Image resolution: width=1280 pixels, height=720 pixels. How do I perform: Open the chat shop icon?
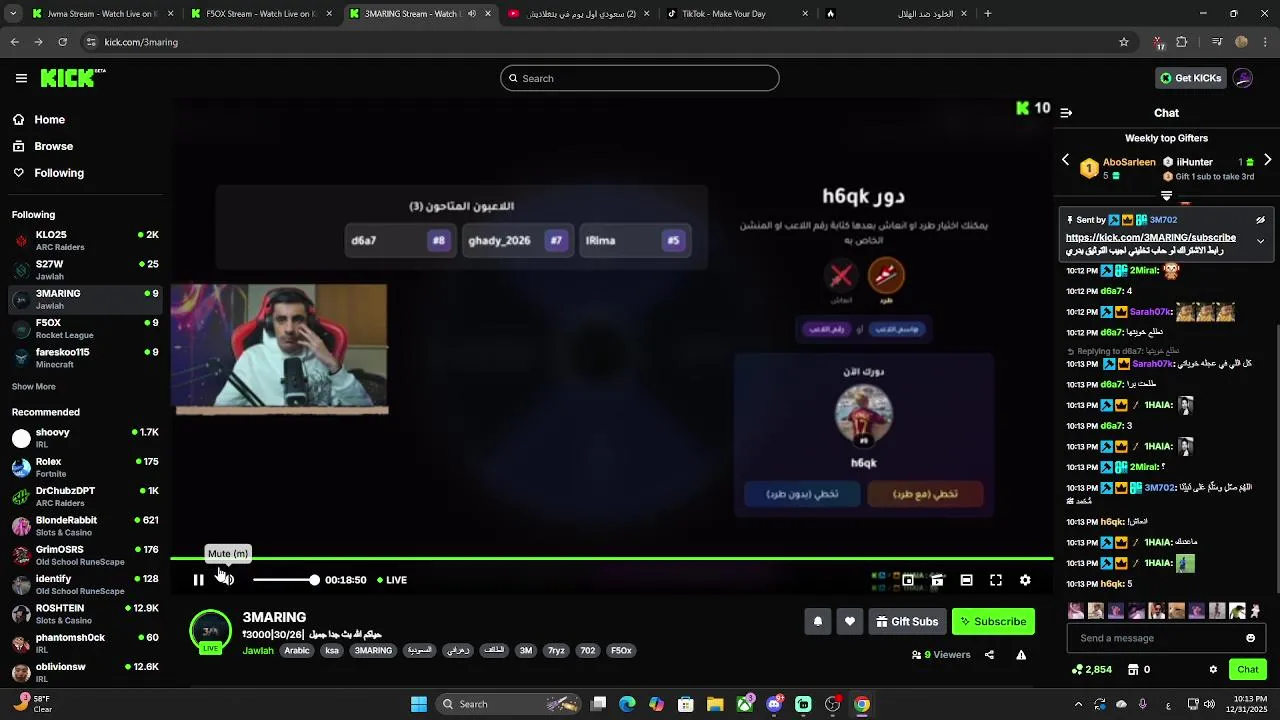pyautogui.click(x=1133, y=669)
